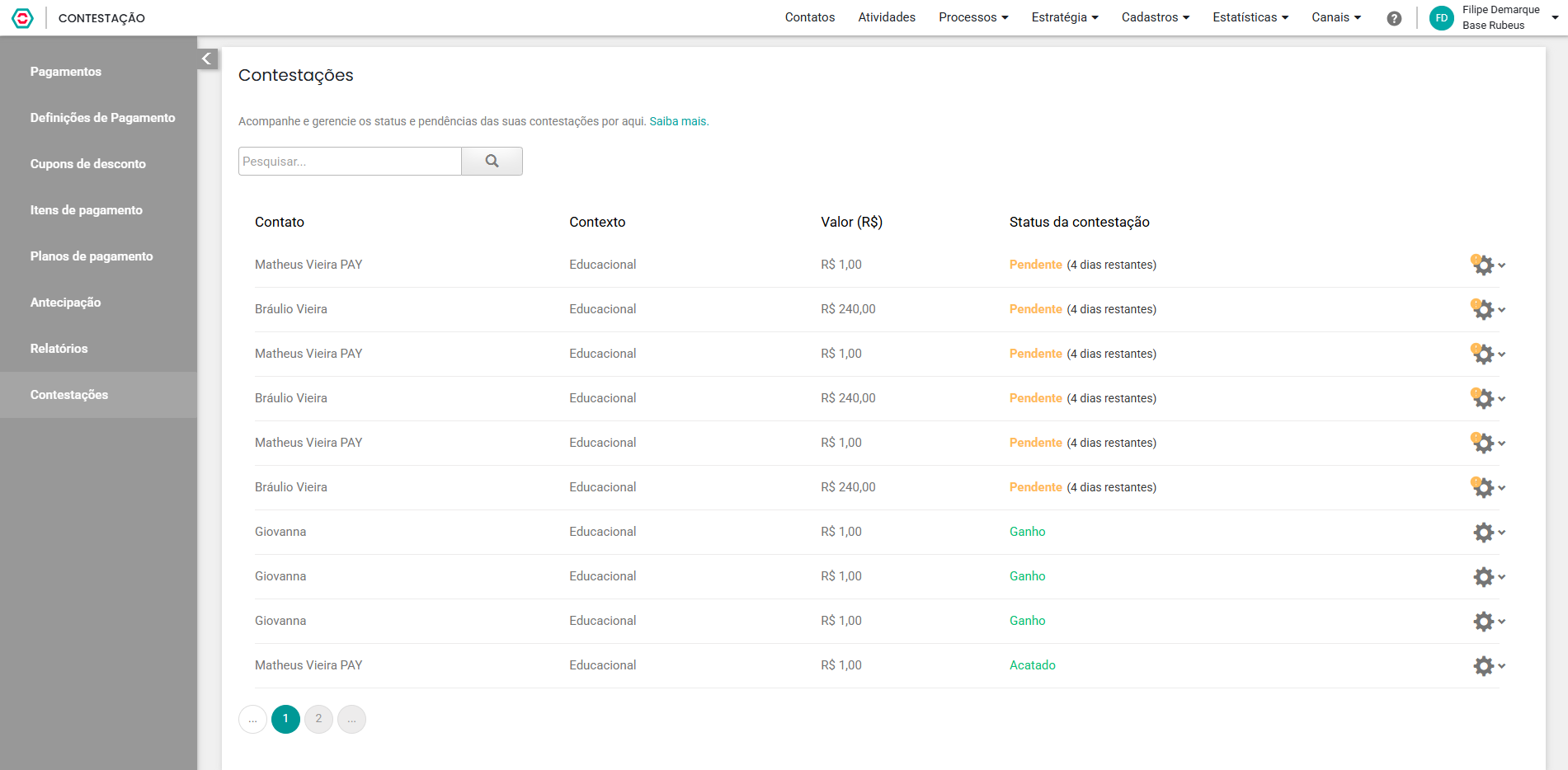
Task: Expand the Estatísticas dropdown menu
Action: coord(1250,17)
